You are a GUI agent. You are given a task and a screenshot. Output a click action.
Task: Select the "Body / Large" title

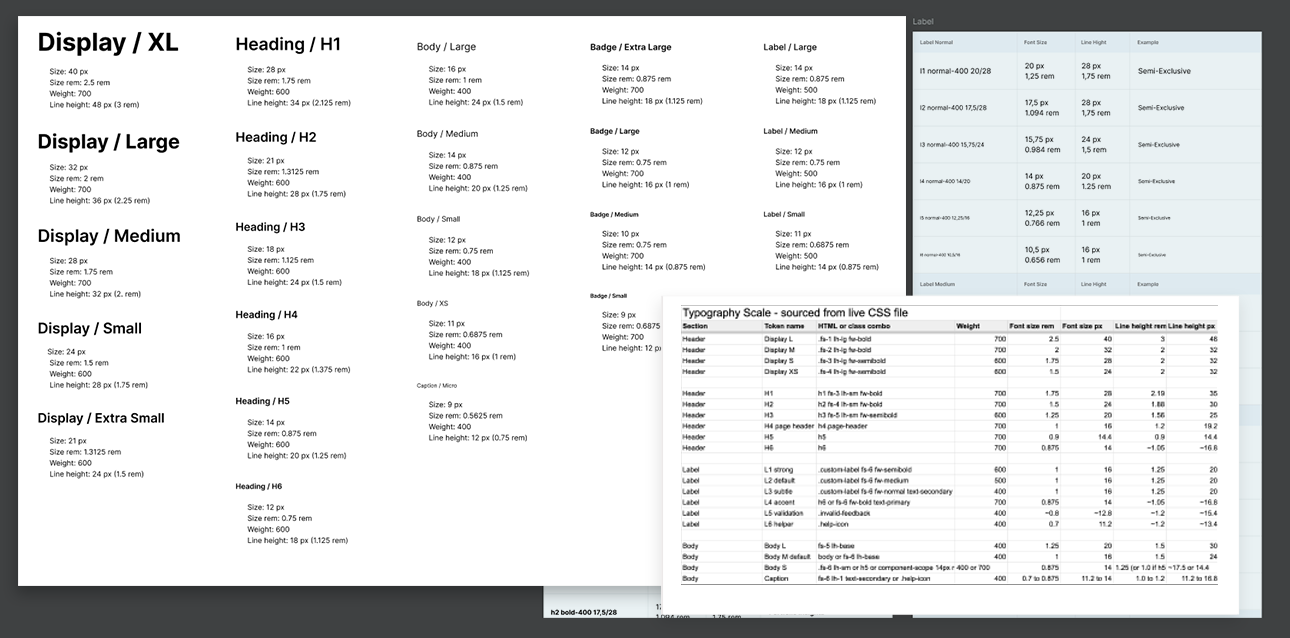tap(446, 47)
